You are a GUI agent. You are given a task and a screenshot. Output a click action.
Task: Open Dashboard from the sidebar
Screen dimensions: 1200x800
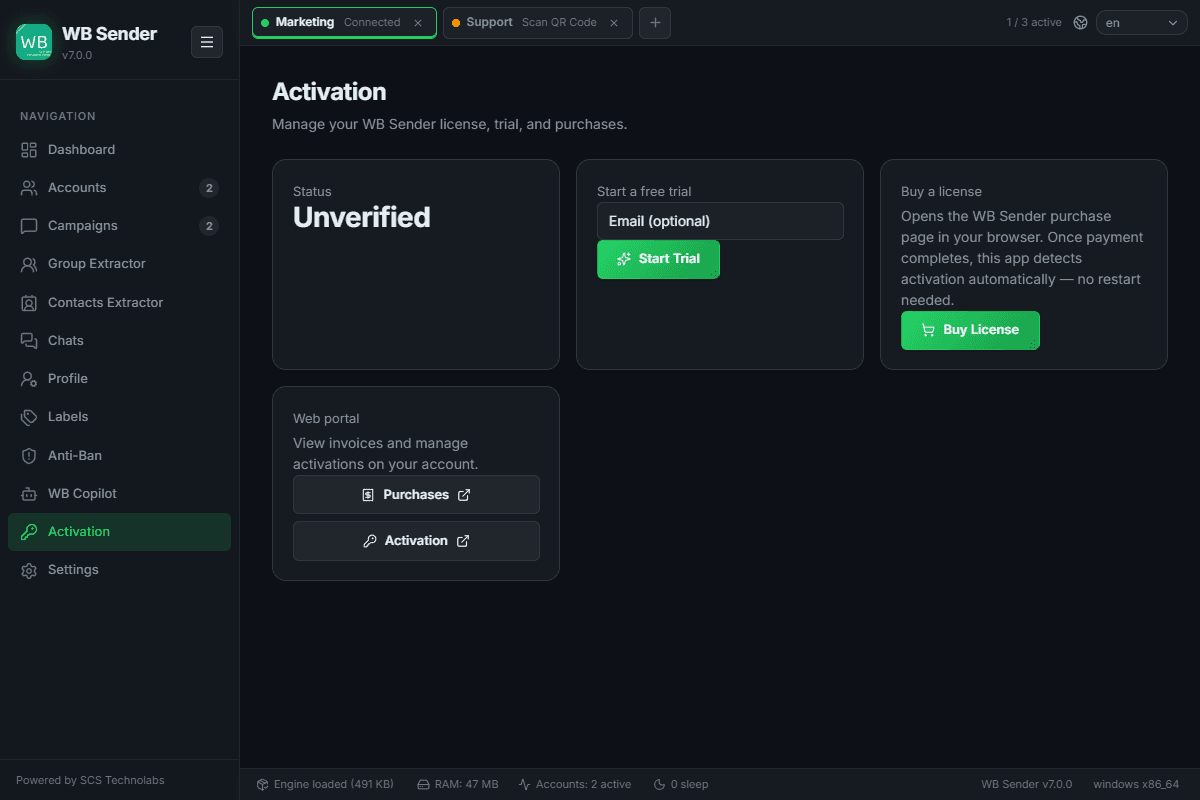119,150
